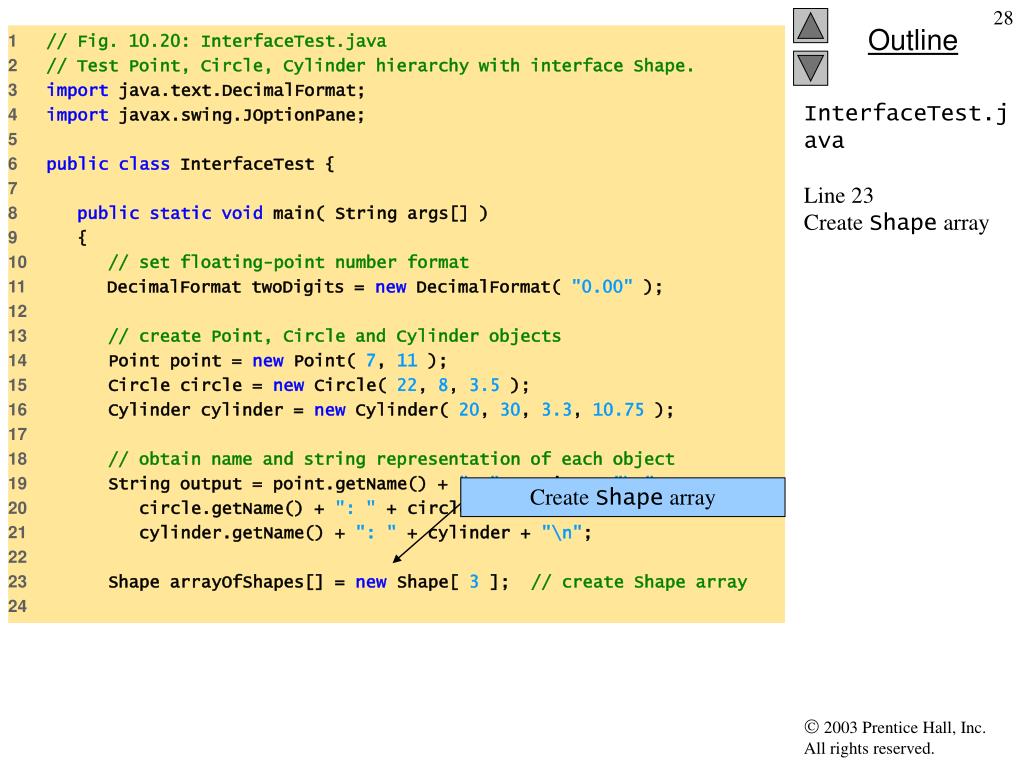Click the comment line about interface Shape
The width and height of the screenshot is (1024, 768).
click(370, 66)
